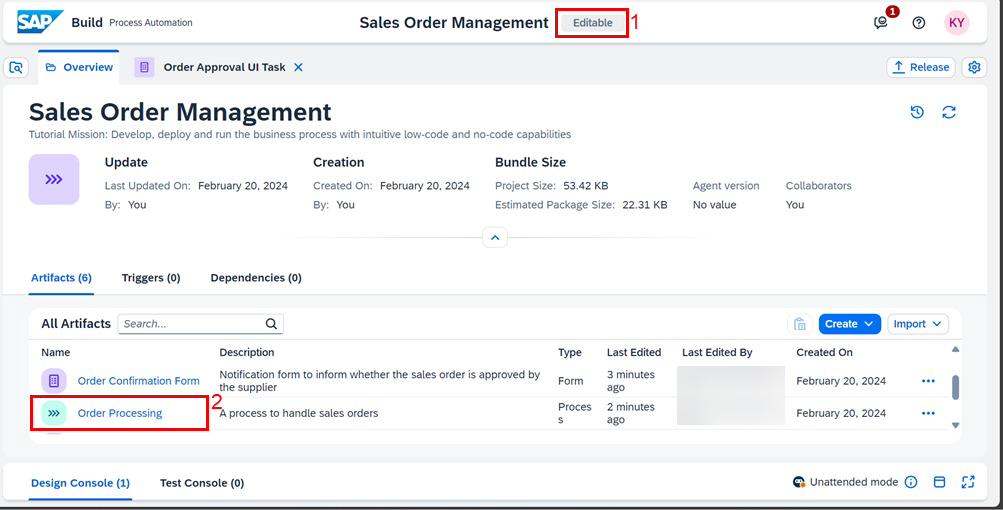Click the Order Approval UI Task tab icon
This screenshot has width=1003, height=510.
[x=145, y=67]
